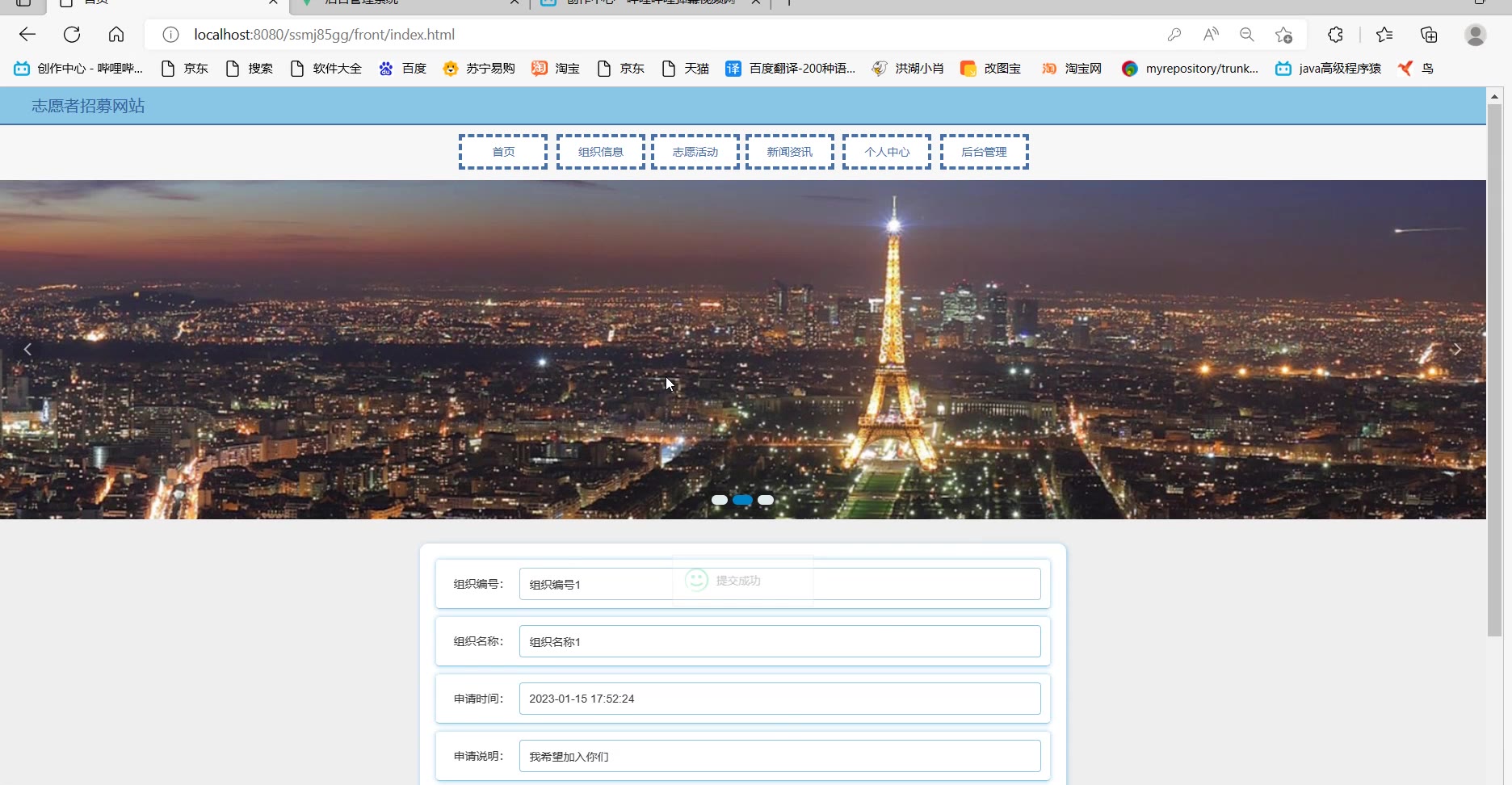
Task: Click the user profile avatar icon
Action: [1475, 35]
